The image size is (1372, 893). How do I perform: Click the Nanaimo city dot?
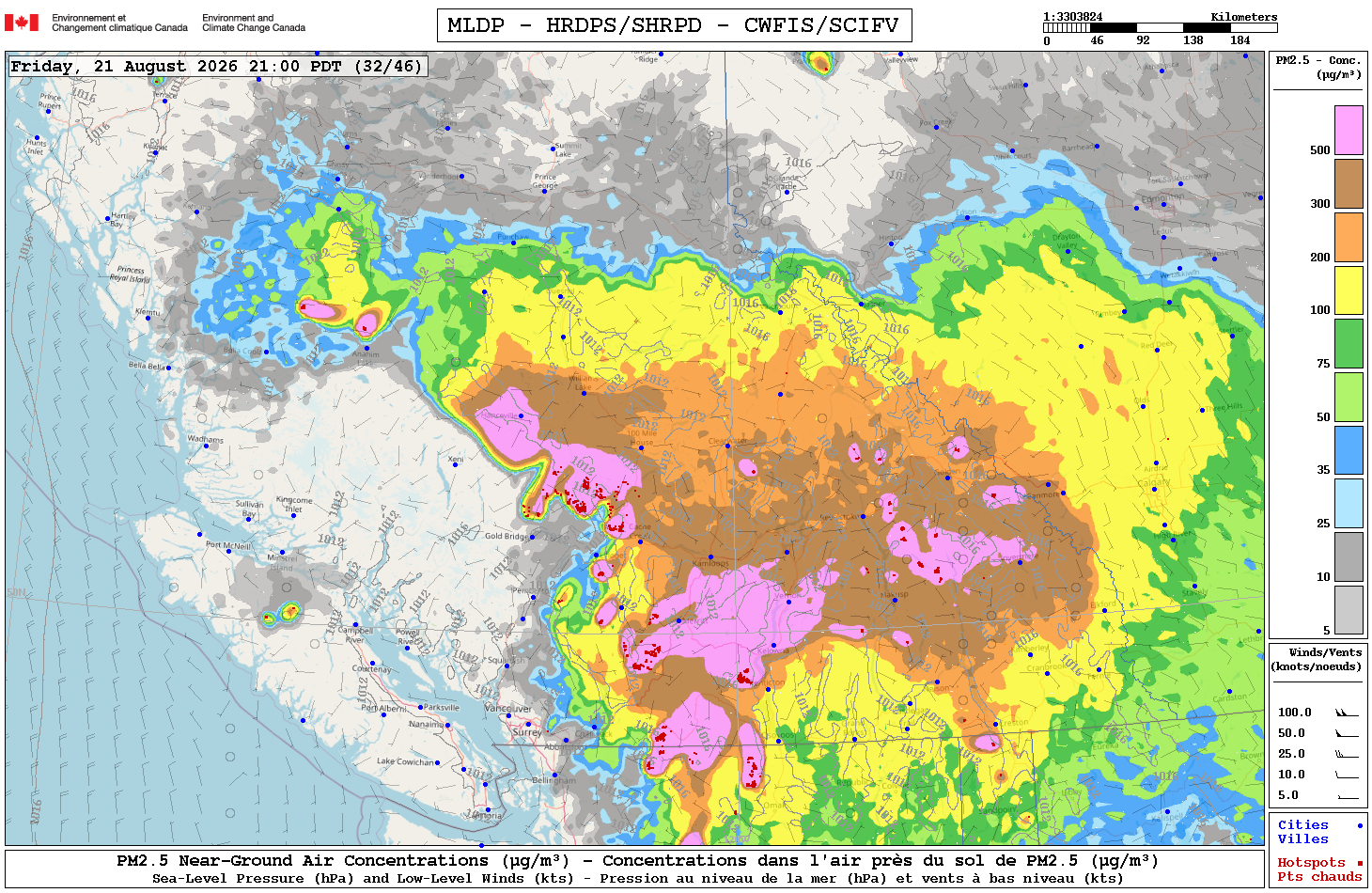[447, 726]
